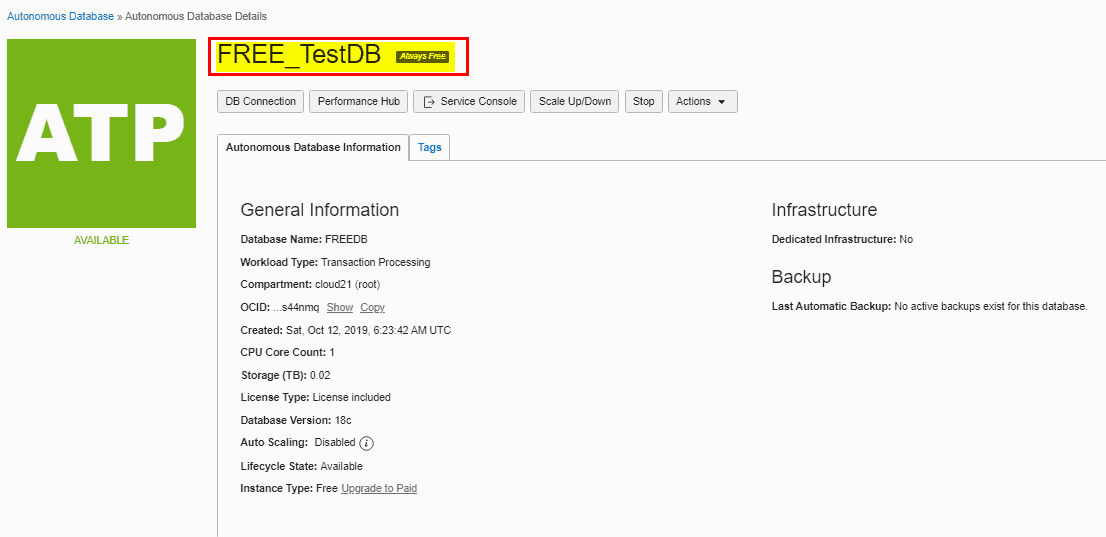The width and height of the screenshot is (1106, 537).
Task: Click the FREE_TestDB title heading
Action: point(299,56)
